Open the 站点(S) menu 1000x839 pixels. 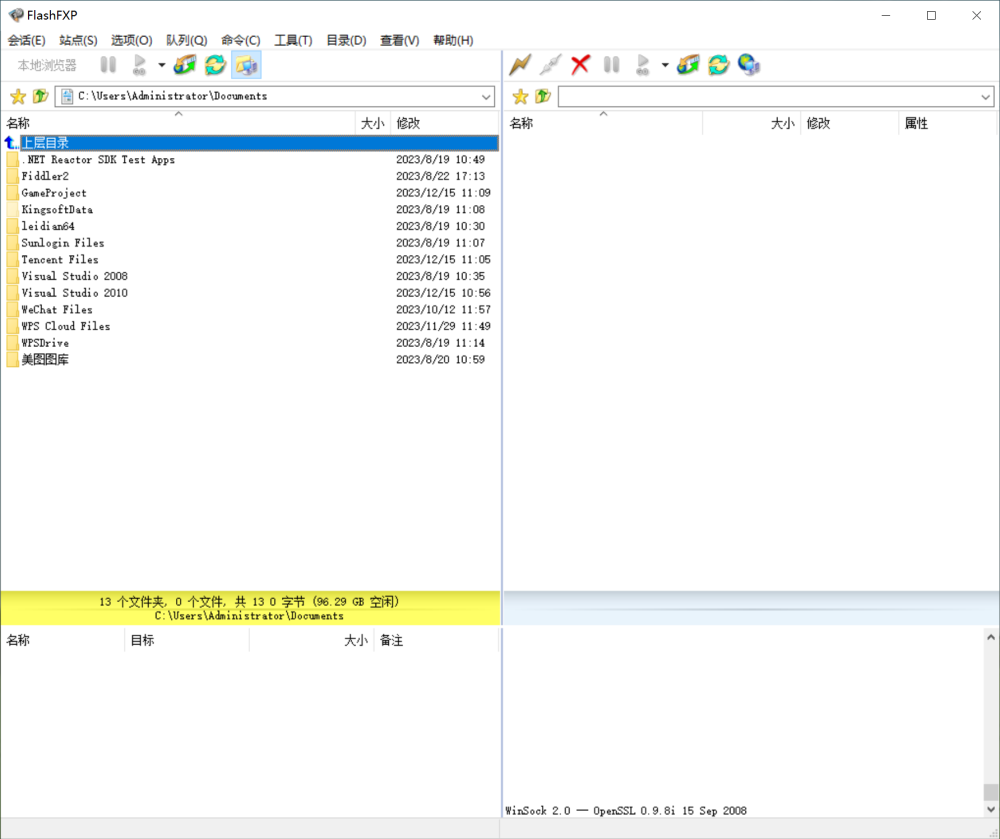(x=78, y=40)
